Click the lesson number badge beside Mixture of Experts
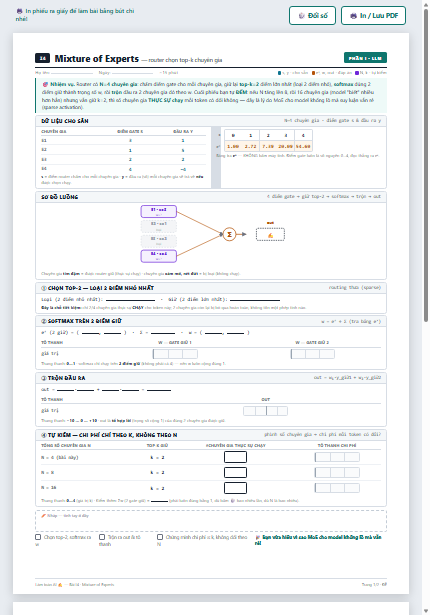The height and width of the screenshot is (615, 430). 42,58
